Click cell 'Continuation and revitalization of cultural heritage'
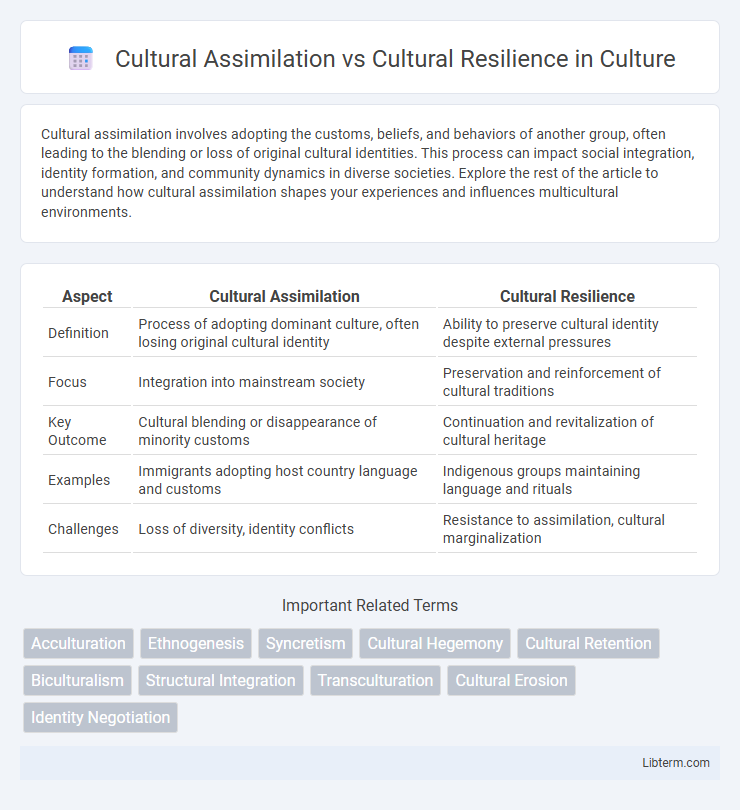 tap(567, 431)
